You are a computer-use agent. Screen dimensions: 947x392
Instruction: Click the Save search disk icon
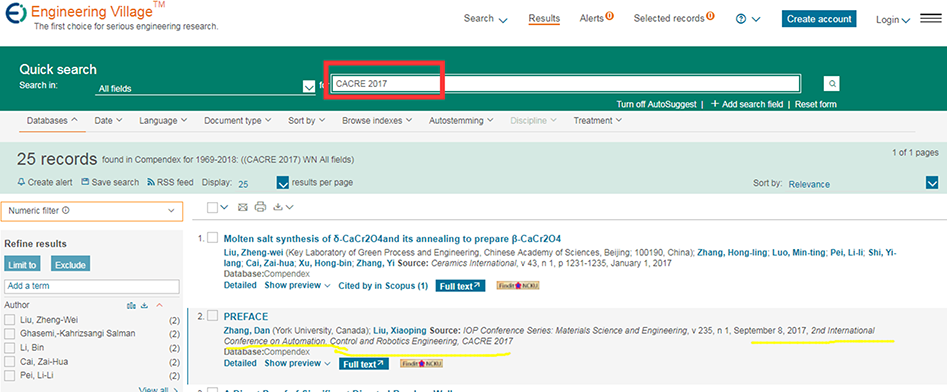[85, 182]
